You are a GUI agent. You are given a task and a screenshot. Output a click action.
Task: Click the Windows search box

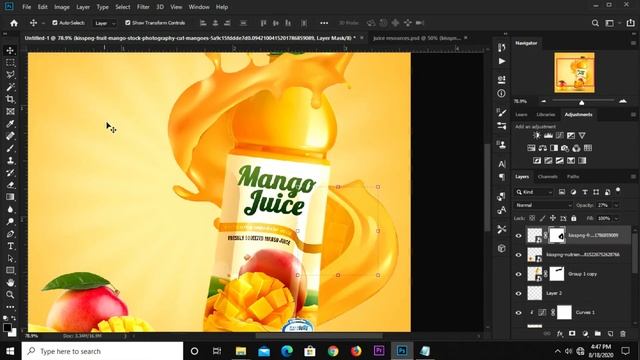[102, 351]
